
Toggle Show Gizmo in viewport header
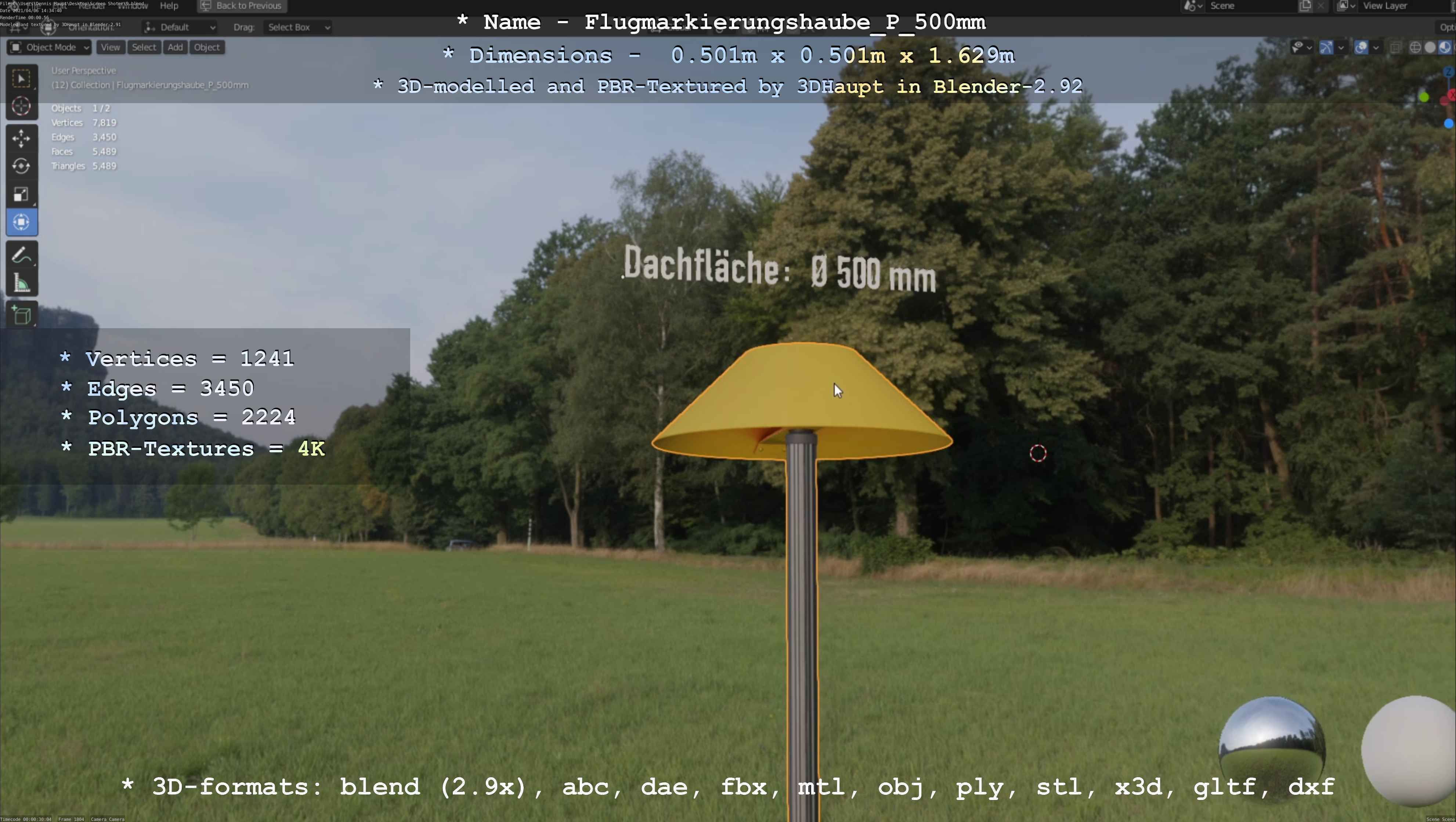click(x=1327, y=47)
